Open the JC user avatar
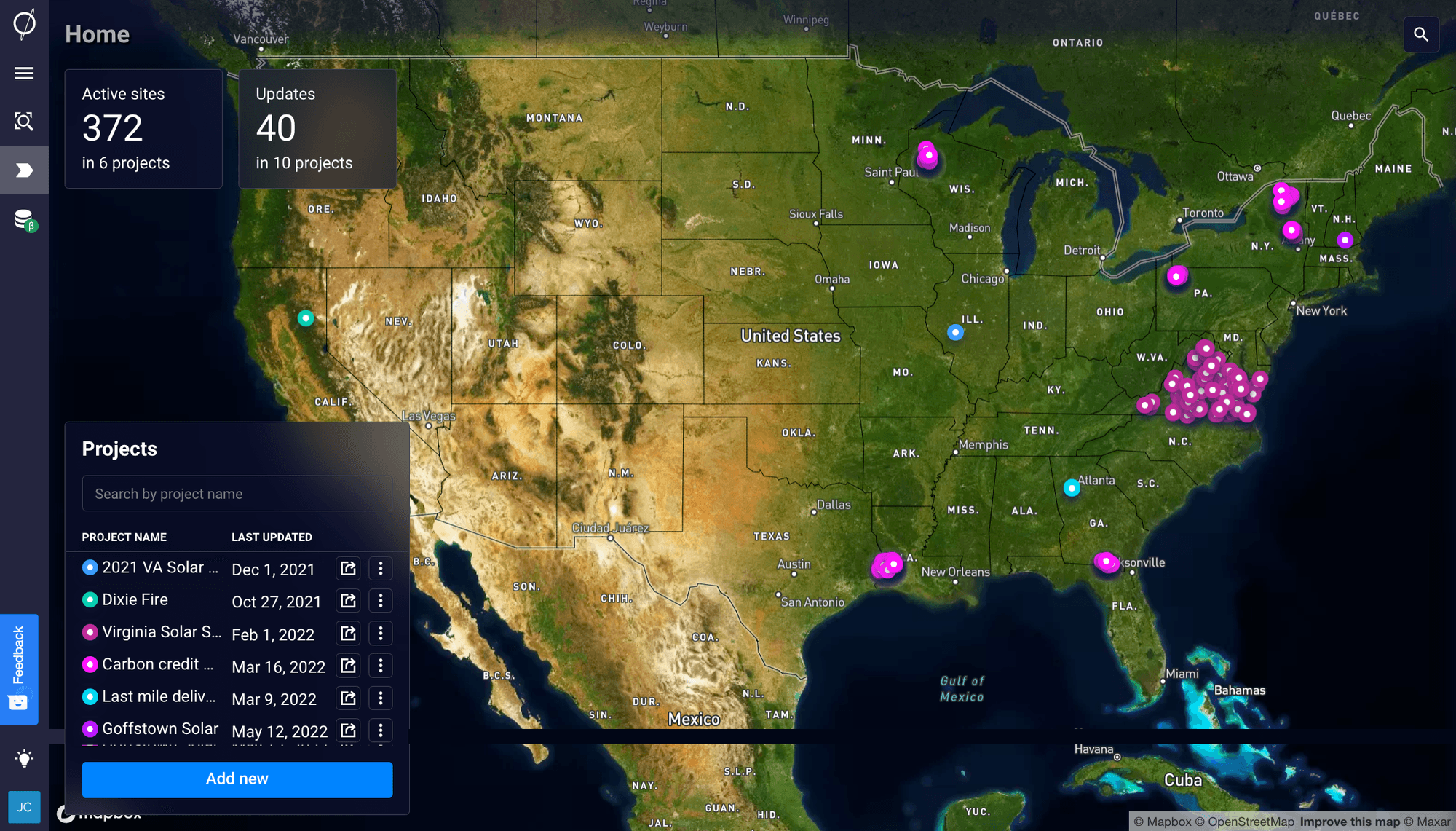Screen dimensions: 1456x831 [24, 807]
